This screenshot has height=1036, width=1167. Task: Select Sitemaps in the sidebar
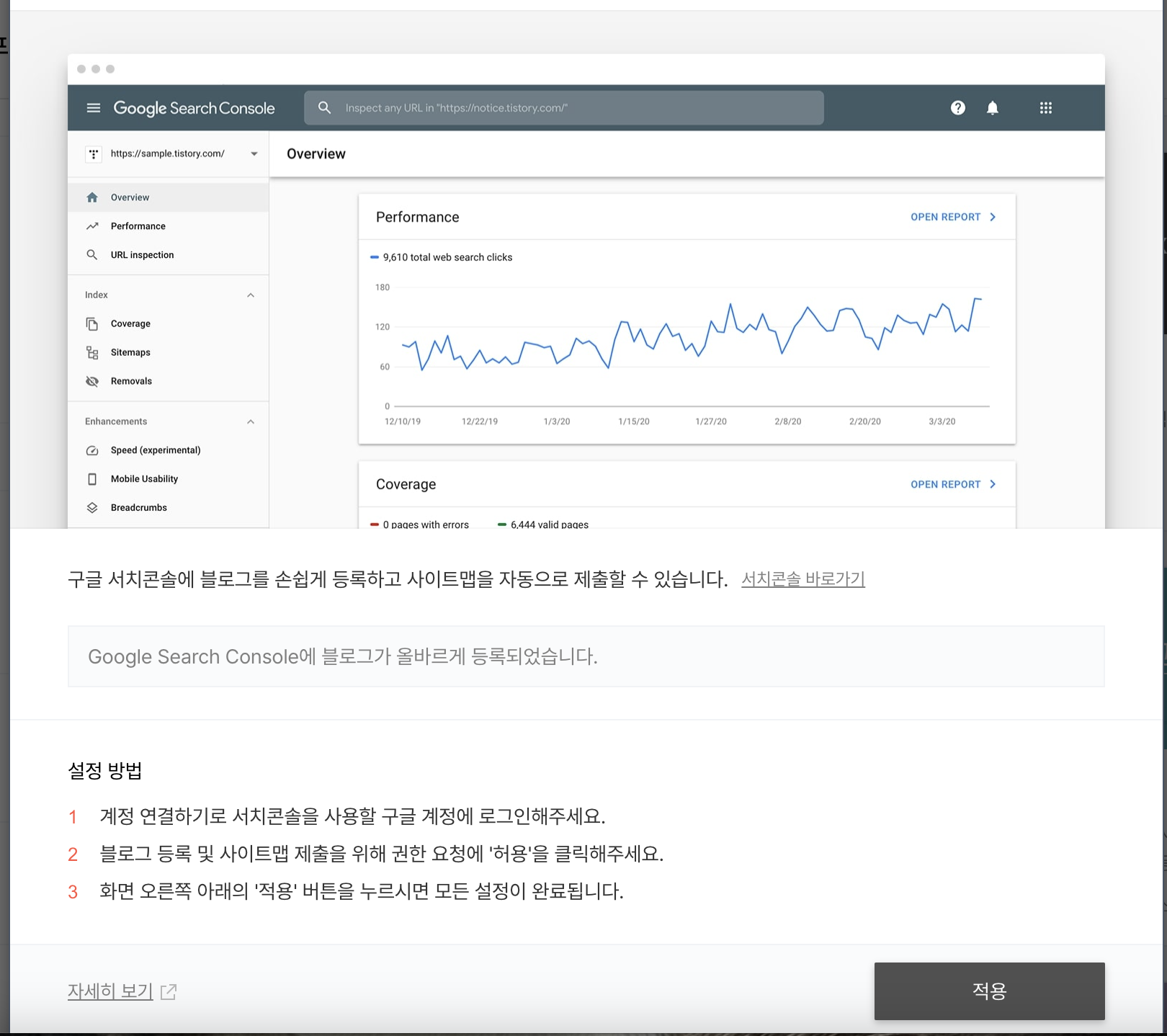point(169,352)
